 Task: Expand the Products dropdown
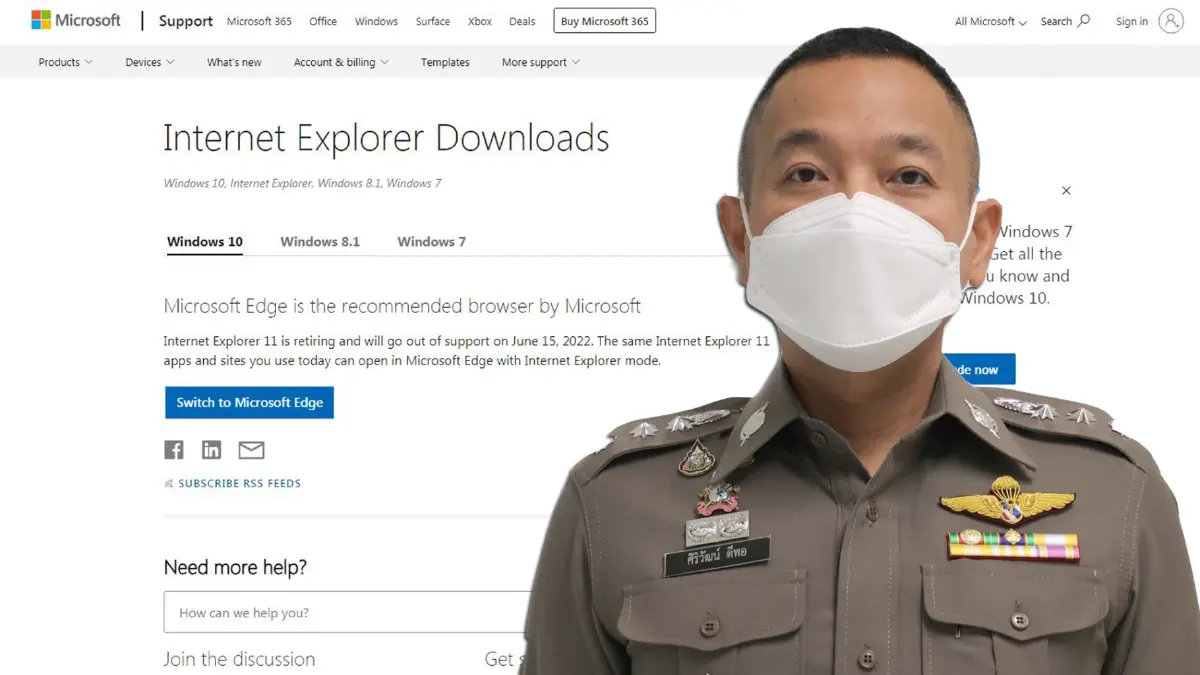click(65, 62)
